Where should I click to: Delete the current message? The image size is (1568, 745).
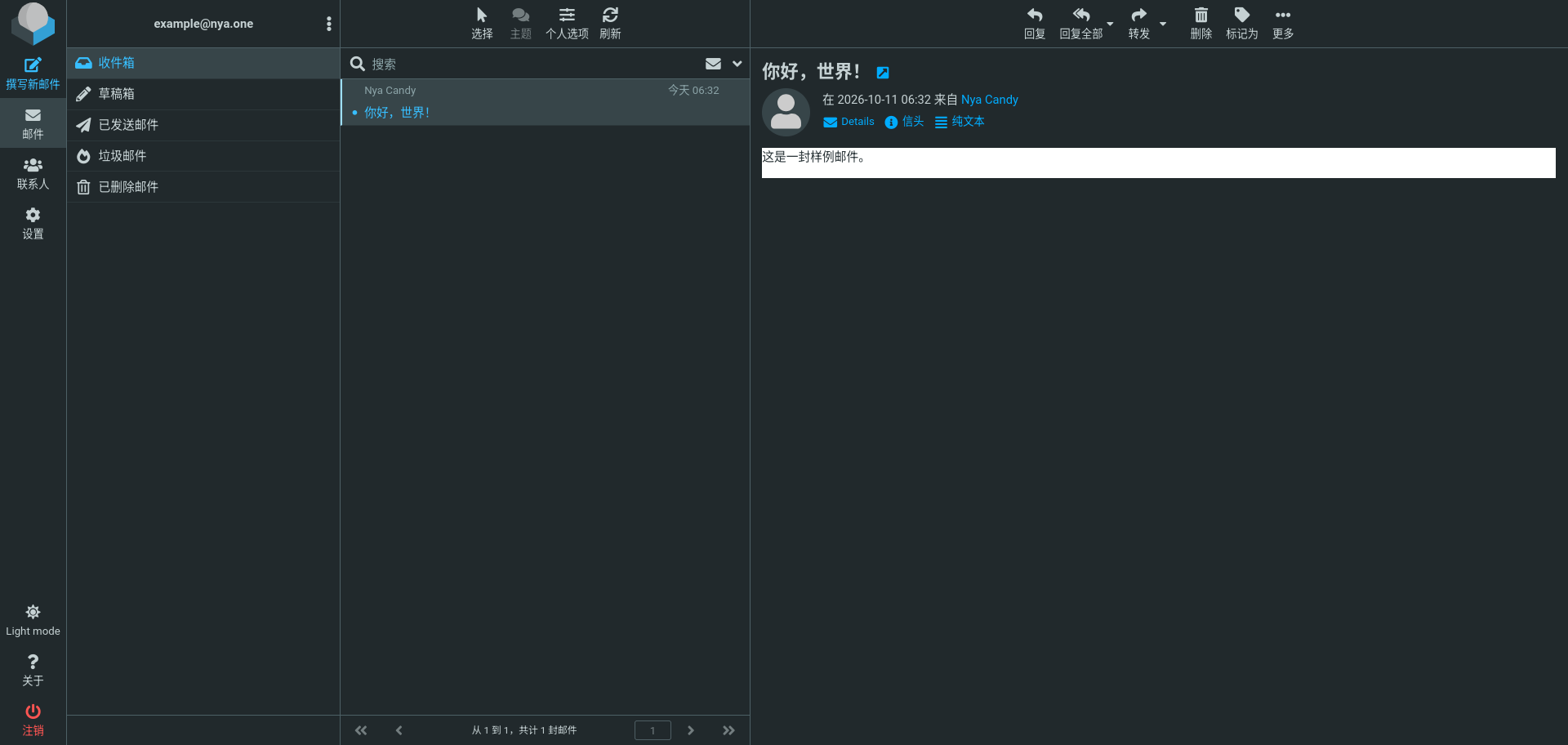coord(1200,24)
